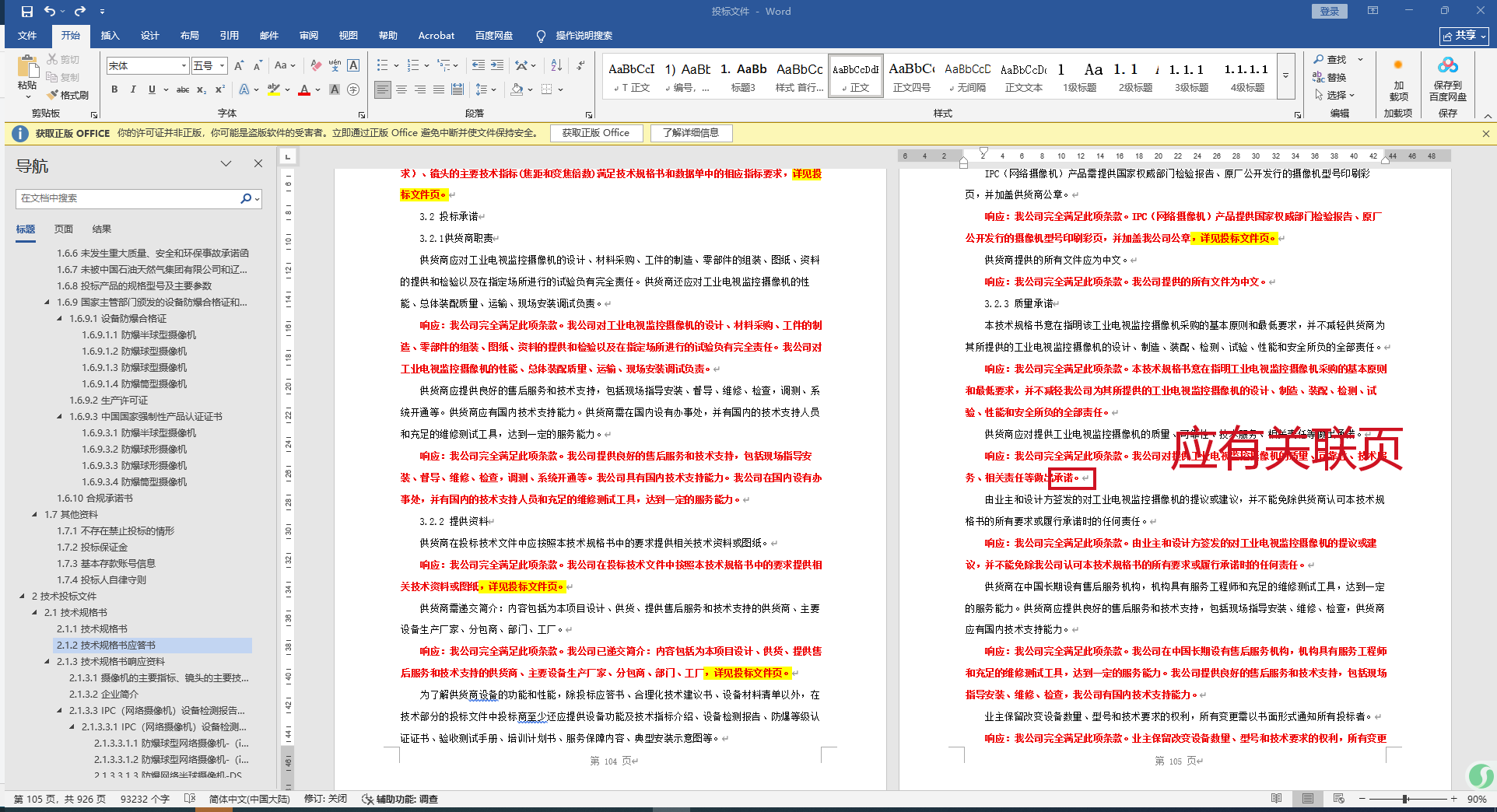Screen dimensions: 1497x812
Task: Click the magnifier icon in navigation search box
Action: (x=246, y=198)
